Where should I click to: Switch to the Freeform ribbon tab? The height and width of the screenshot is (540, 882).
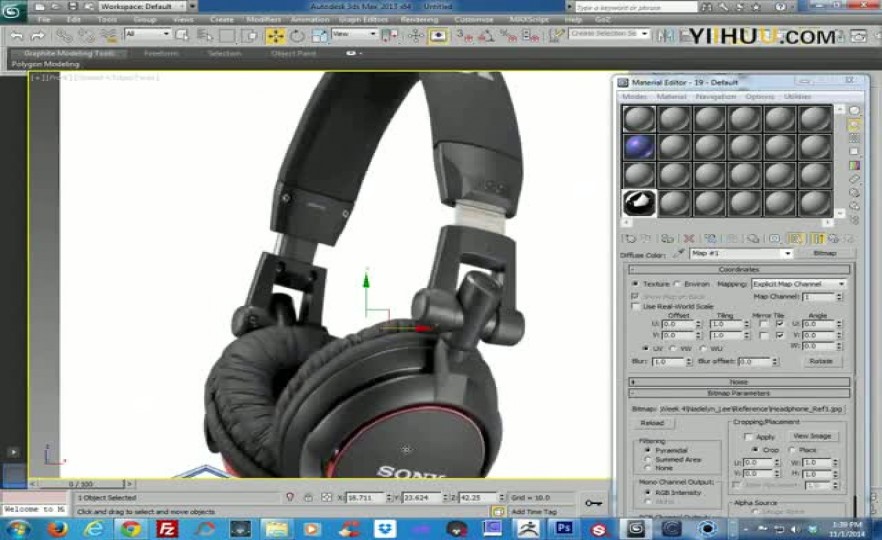pyautogui.click(x=161, y=53)
